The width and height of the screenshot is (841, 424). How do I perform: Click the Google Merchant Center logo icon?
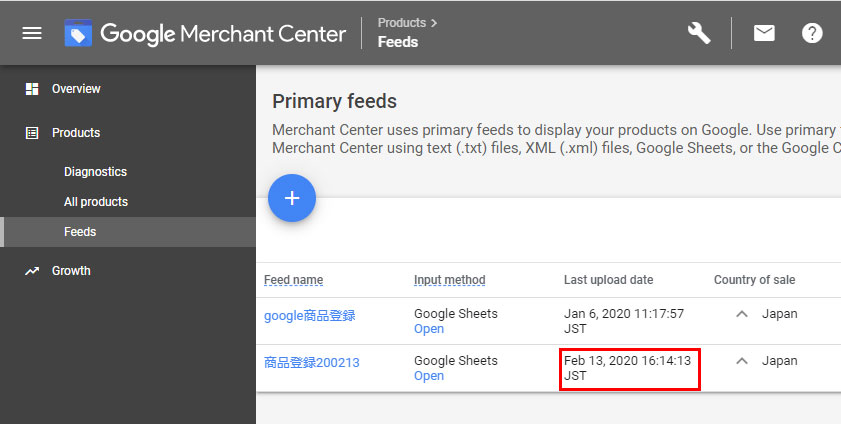(78, 33)
